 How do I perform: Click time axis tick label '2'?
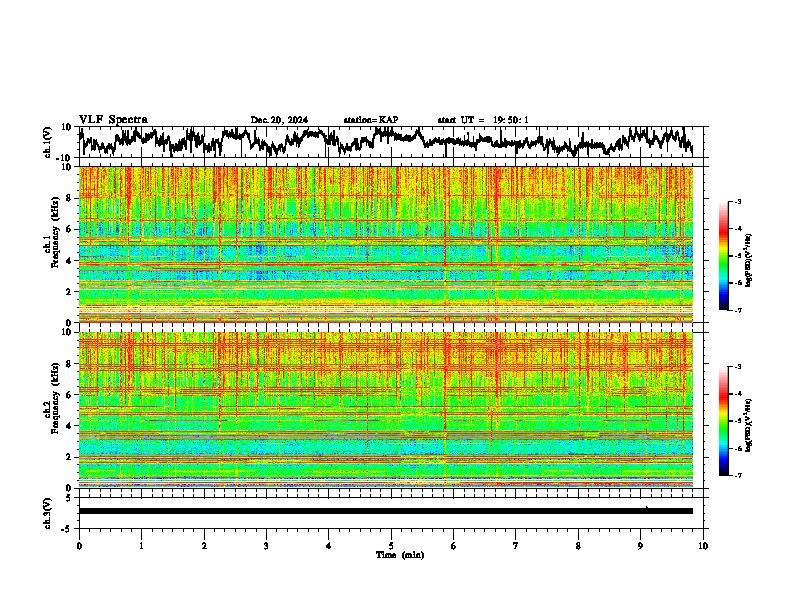click(204, 546)
